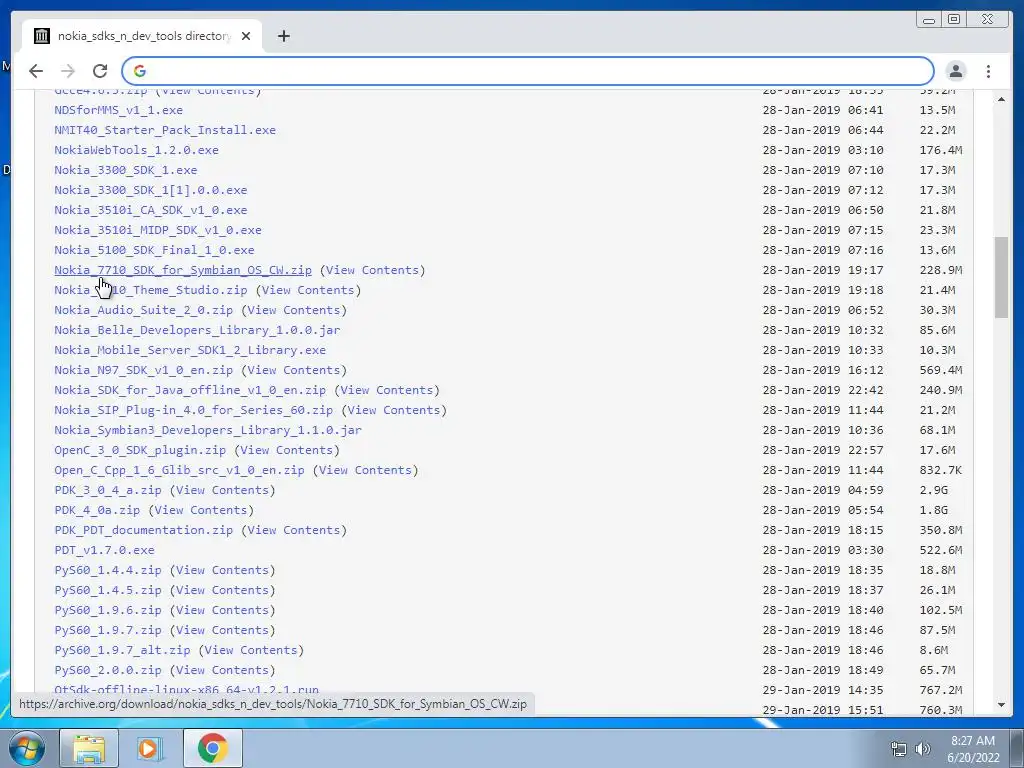Screen dimensions: 1024x768
Task: Download Nokia_Mobile_Server_SDK1_2_Library.exe
Action: 189,350
